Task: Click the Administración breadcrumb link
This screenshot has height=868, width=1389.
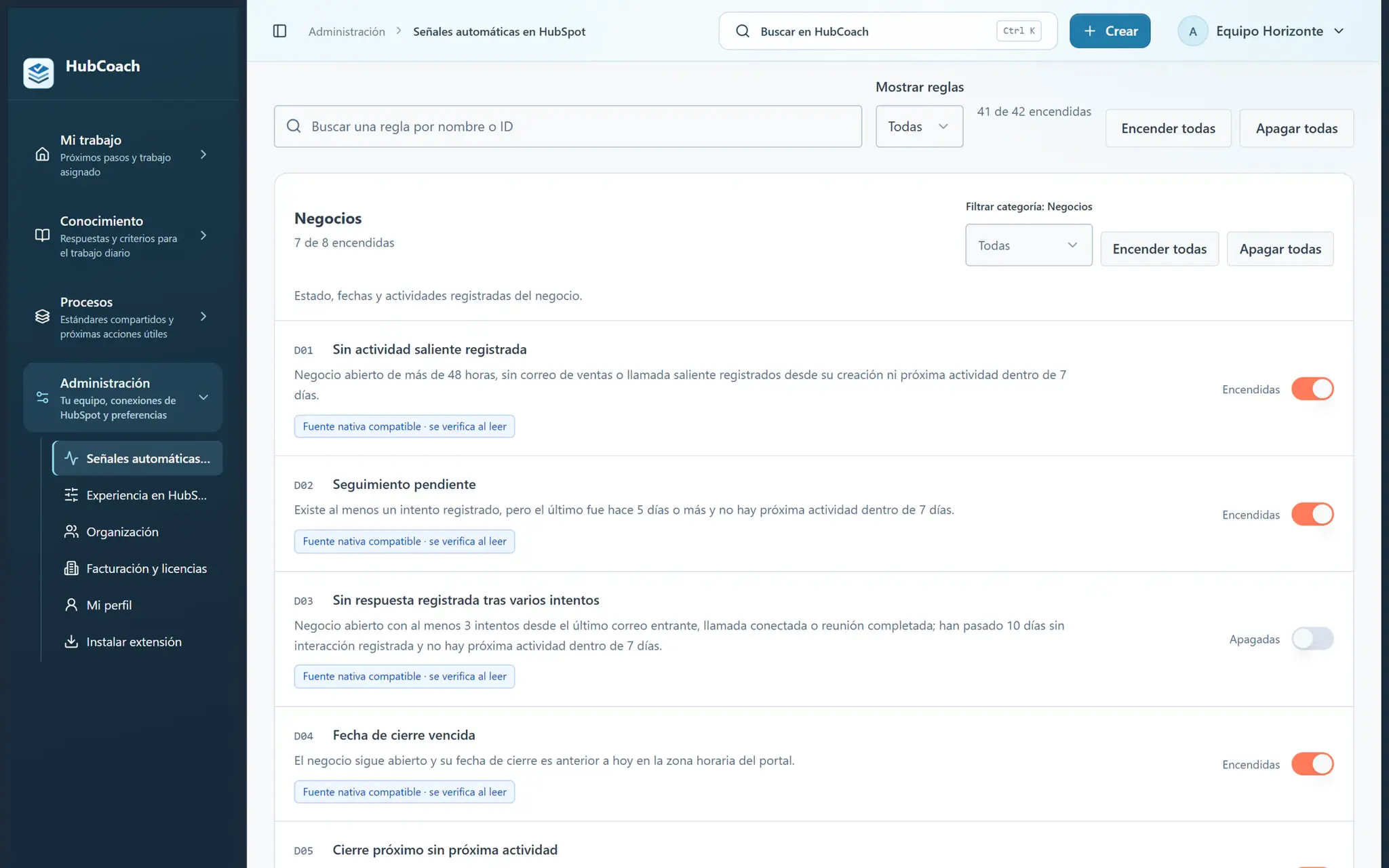Action: pyautogui.click(x=347, y=31)
